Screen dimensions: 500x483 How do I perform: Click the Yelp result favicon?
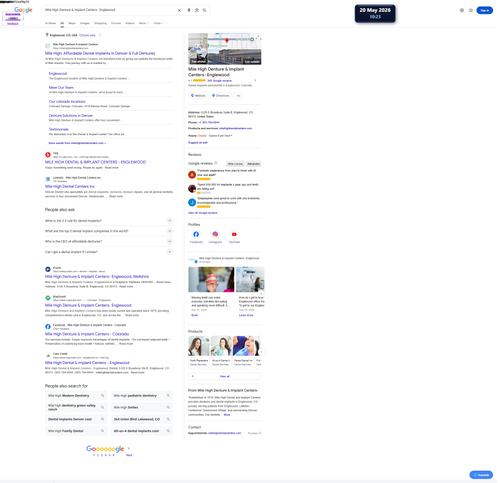(x=48, y=155)
